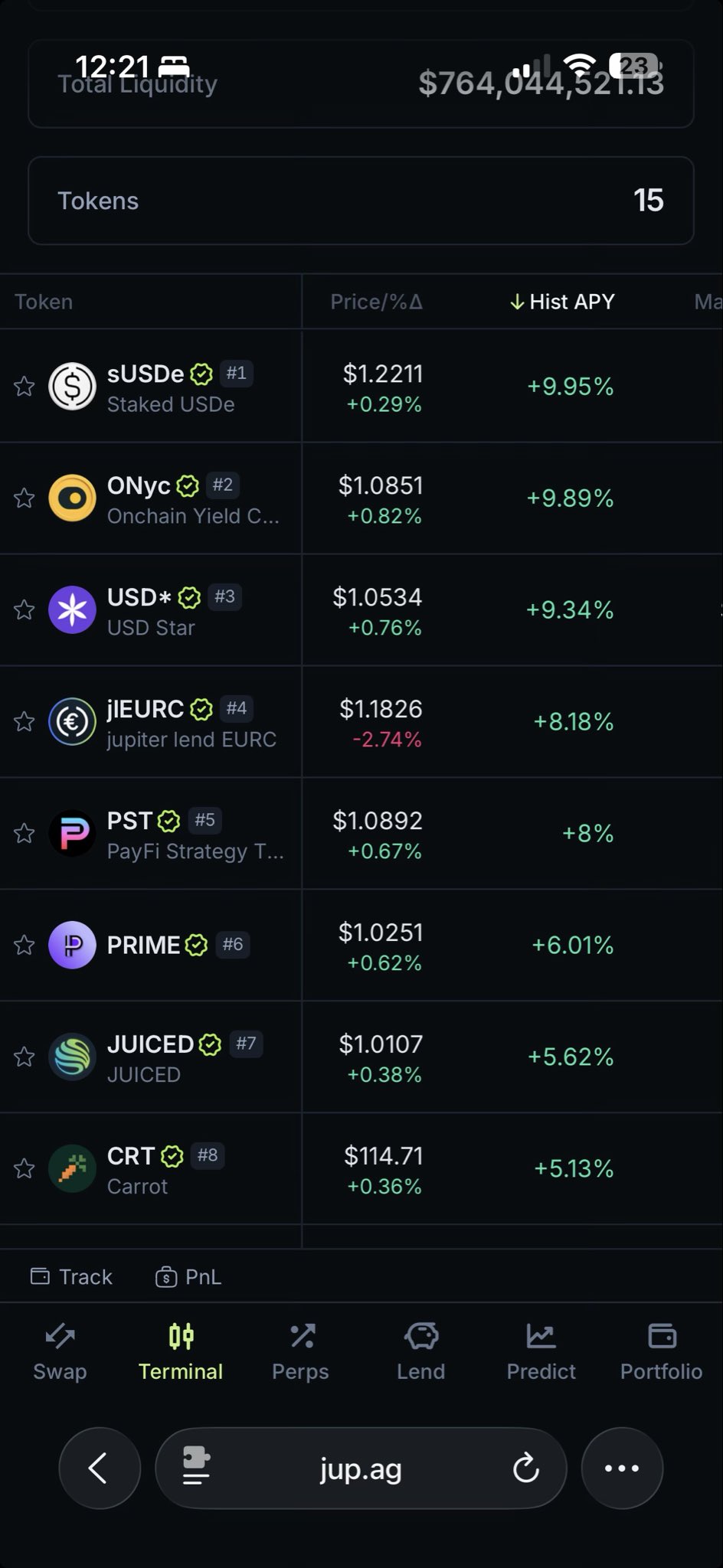Favorite sUSDe with its star icon
723x1568 pixels.
pyautogui.click(x=25, y=386)
